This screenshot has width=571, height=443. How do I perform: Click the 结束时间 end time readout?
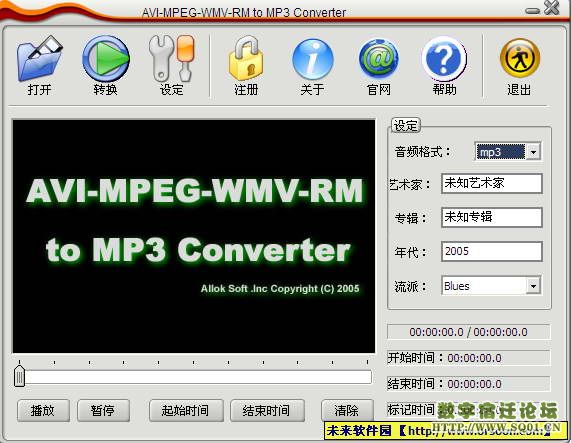coord(468,384)
